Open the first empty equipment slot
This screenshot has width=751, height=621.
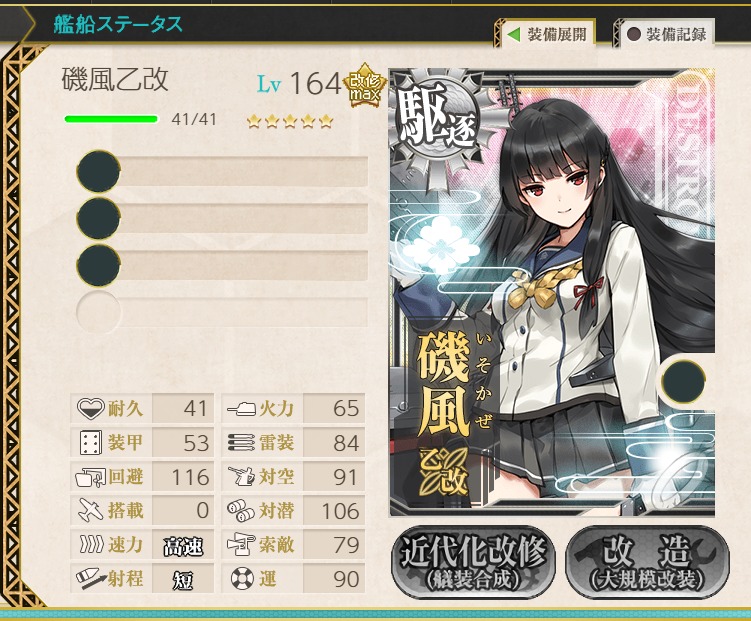click(222, 171)
